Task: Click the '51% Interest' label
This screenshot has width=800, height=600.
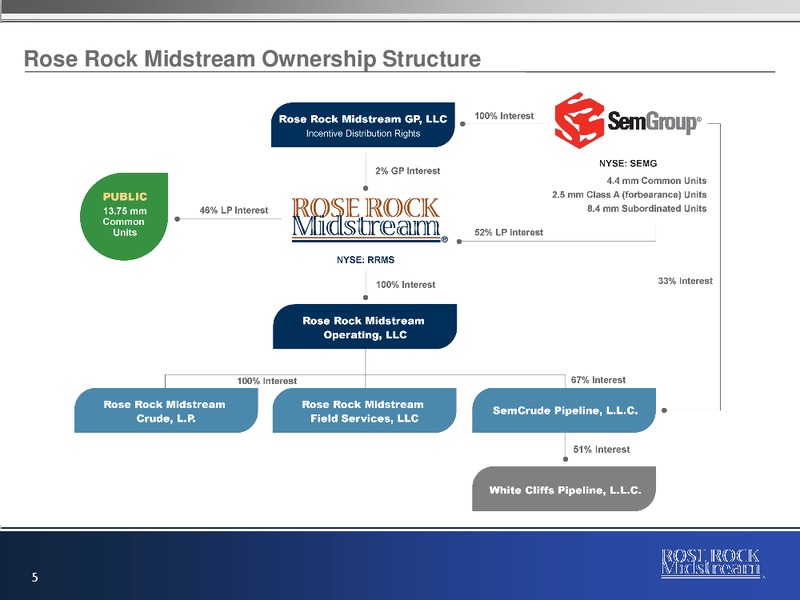Action: coord(602,449)
